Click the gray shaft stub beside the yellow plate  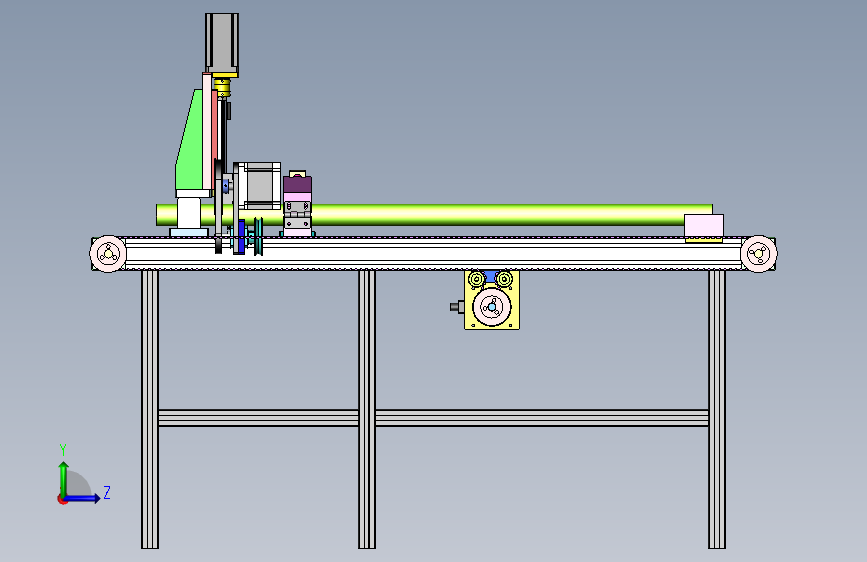(x=457, y=306)
